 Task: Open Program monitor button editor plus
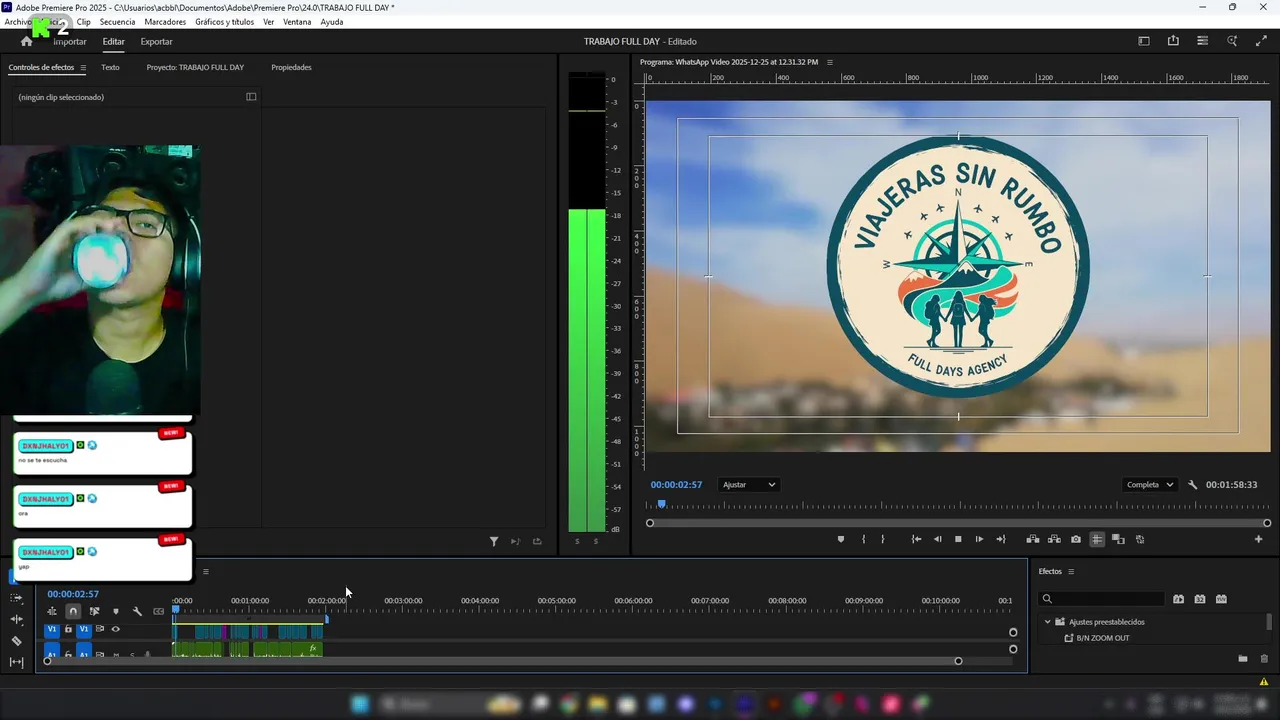pyautogui.click(x=1258, y=539)
